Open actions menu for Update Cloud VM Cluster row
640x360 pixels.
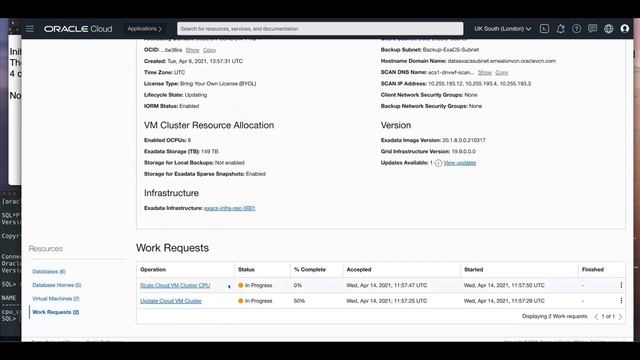[x=621, y=301]
